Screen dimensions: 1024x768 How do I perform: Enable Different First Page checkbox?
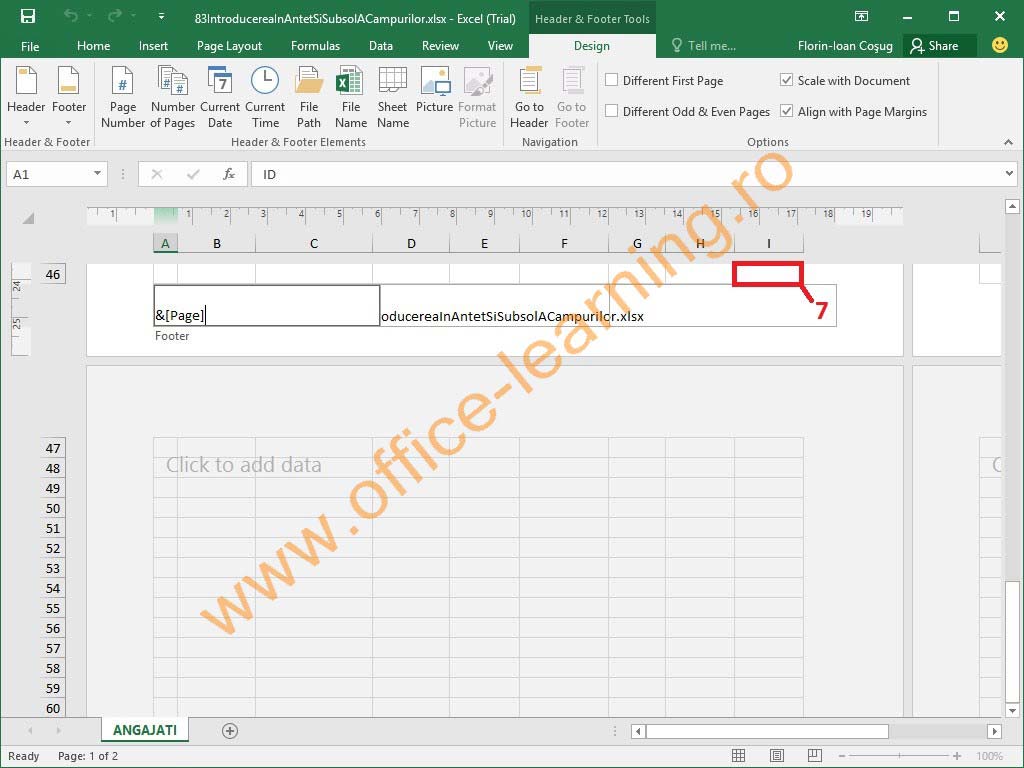click(612, 80)
